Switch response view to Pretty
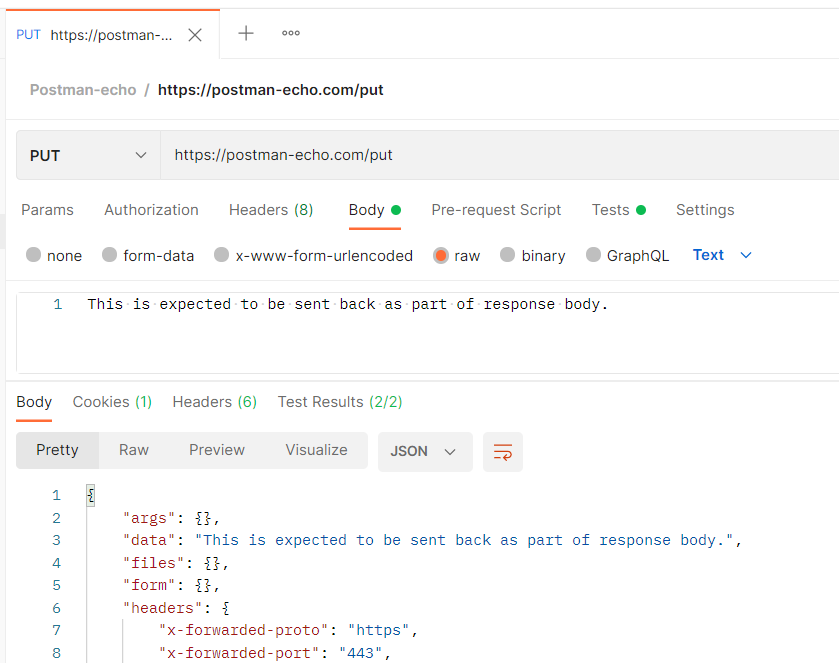Screen dimensions: 839x663 click(x=57, y=450)
